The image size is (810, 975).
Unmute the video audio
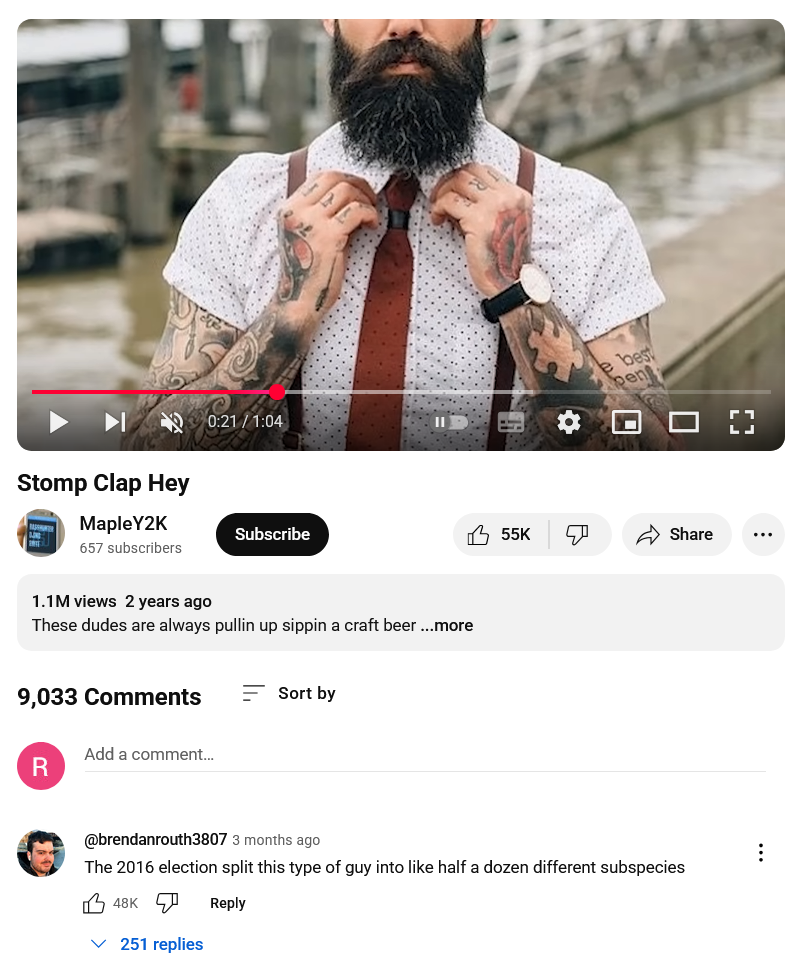(x=172, y=422)
